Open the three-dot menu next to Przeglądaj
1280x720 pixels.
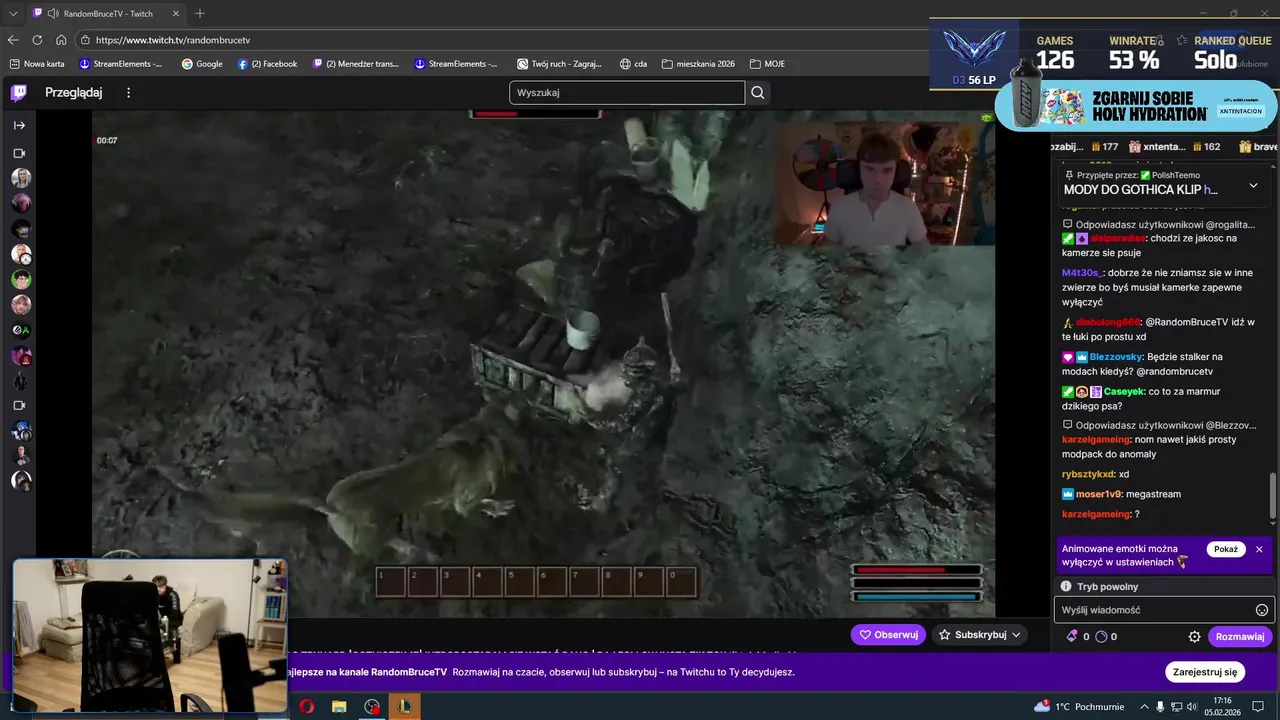point(128,93)
